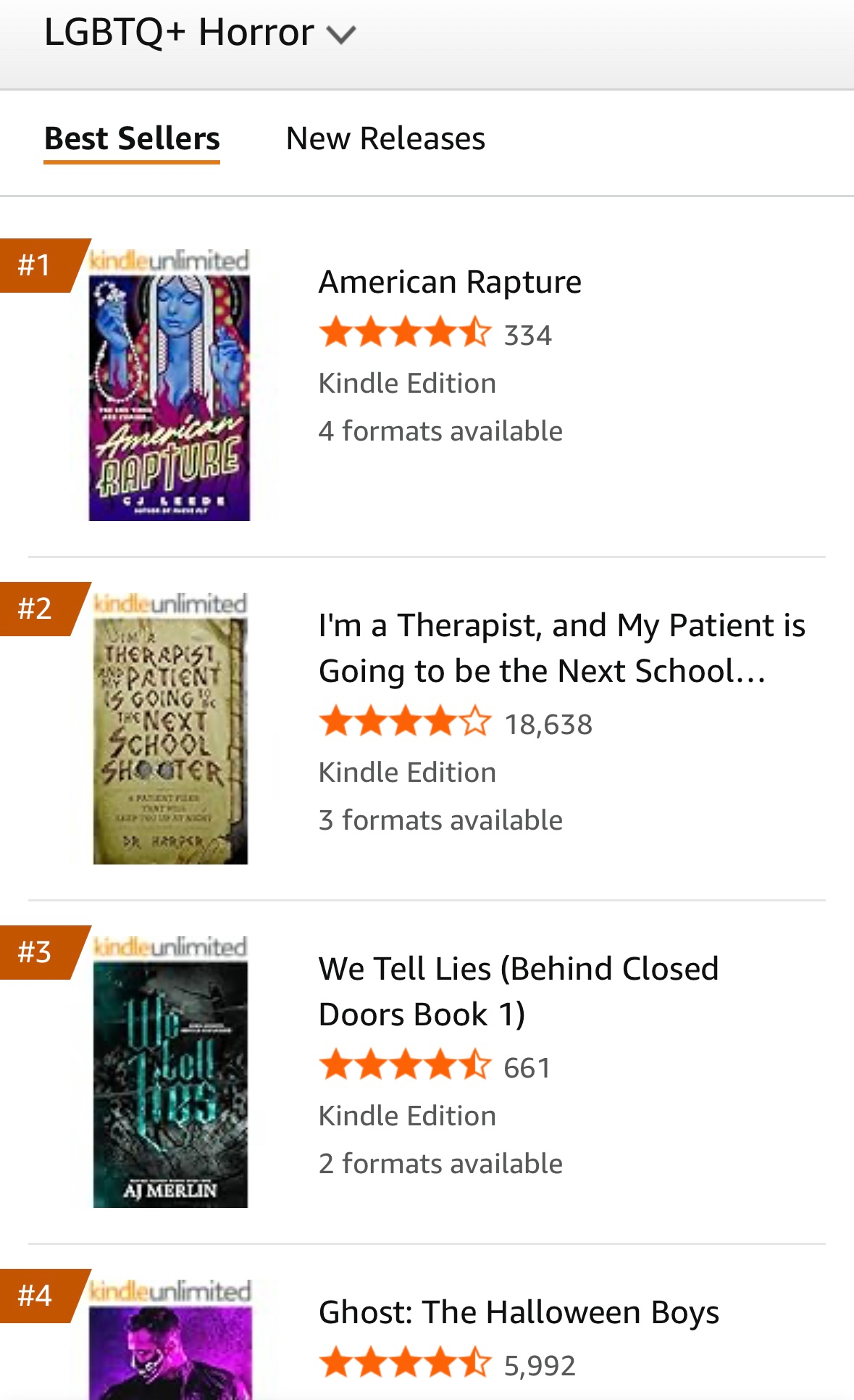The image size is (854, 1400).
Task: View star ratings for American Rapture
Action: tap(404, 334)
